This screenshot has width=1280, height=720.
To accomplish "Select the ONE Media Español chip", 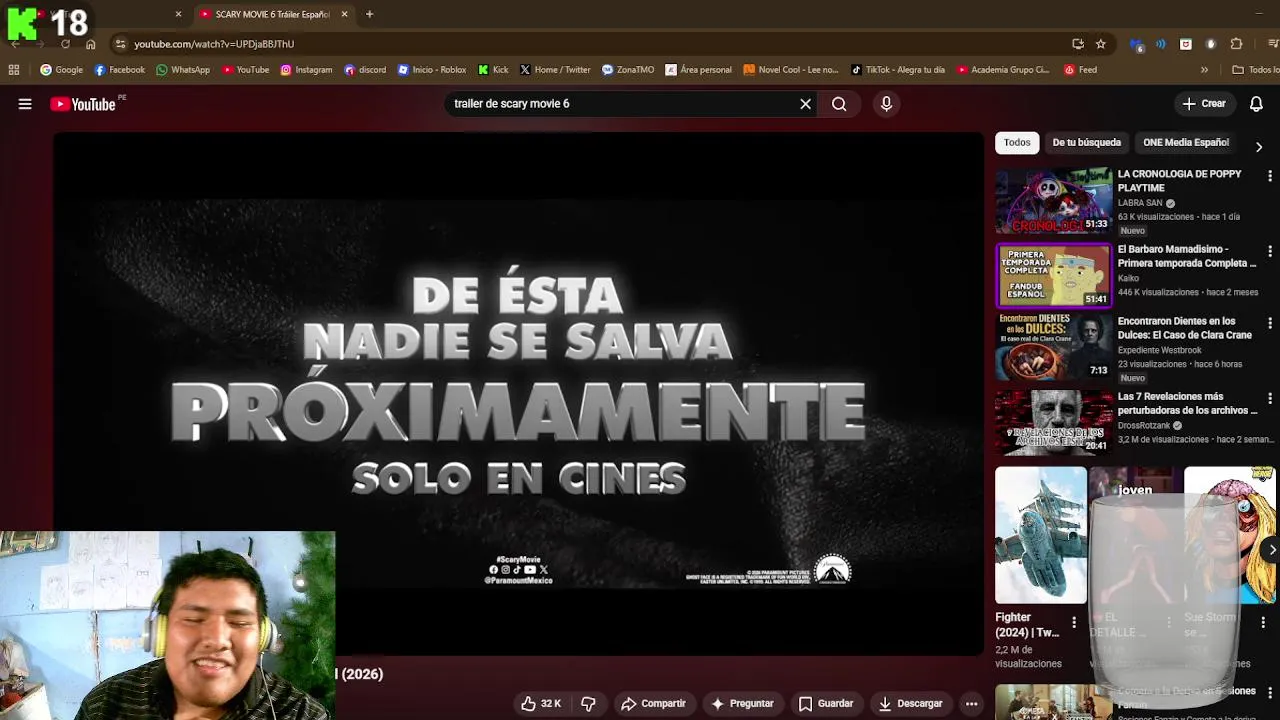I will [x=1185, y=143].
